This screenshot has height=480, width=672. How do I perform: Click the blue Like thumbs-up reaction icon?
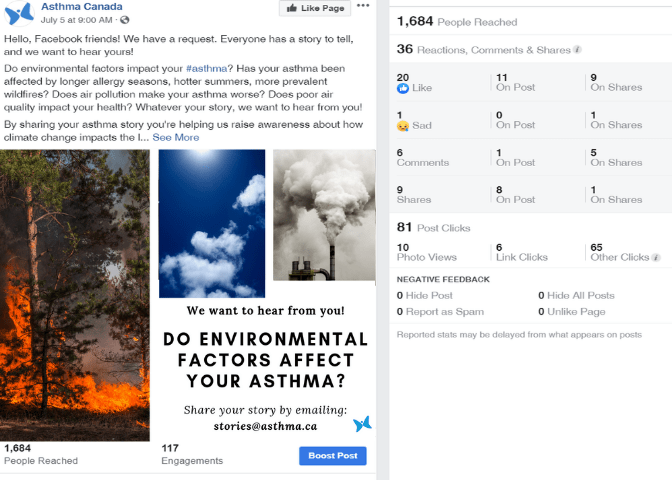403,88
